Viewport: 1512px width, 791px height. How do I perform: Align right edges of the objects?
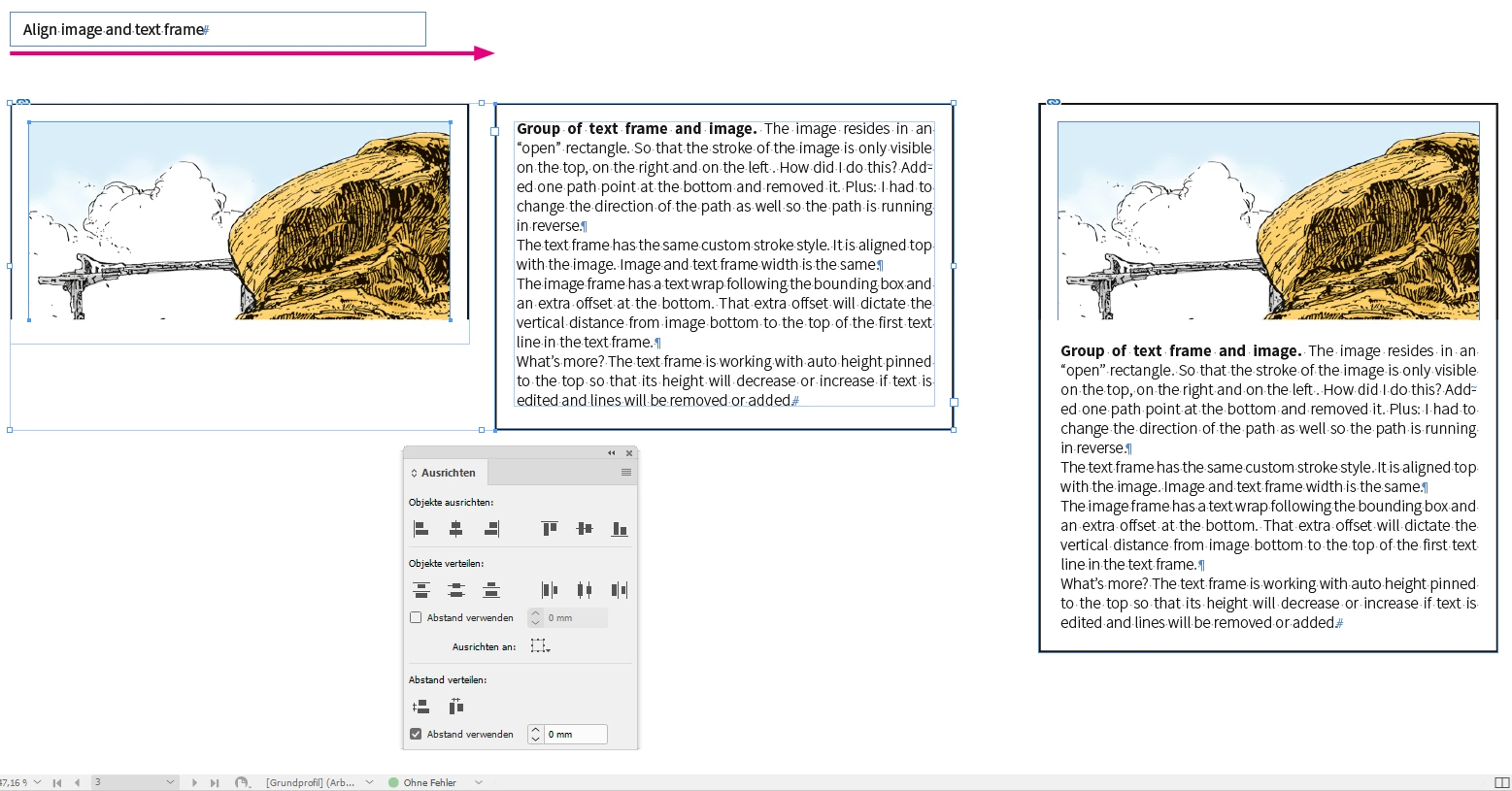coord(491,529)
